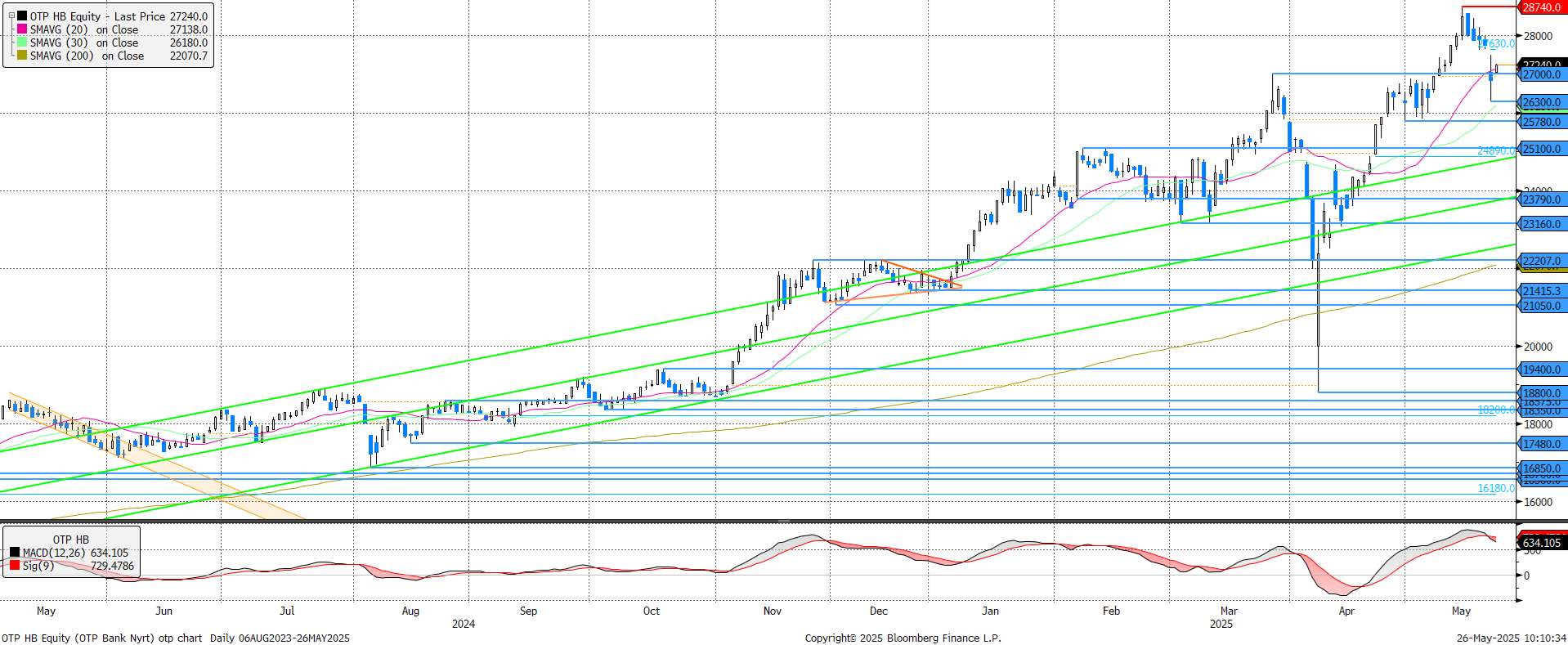The height and width of the screenshot is (645, 1568).
Task: Click the 2025 year label
Action: point(1221,624)
